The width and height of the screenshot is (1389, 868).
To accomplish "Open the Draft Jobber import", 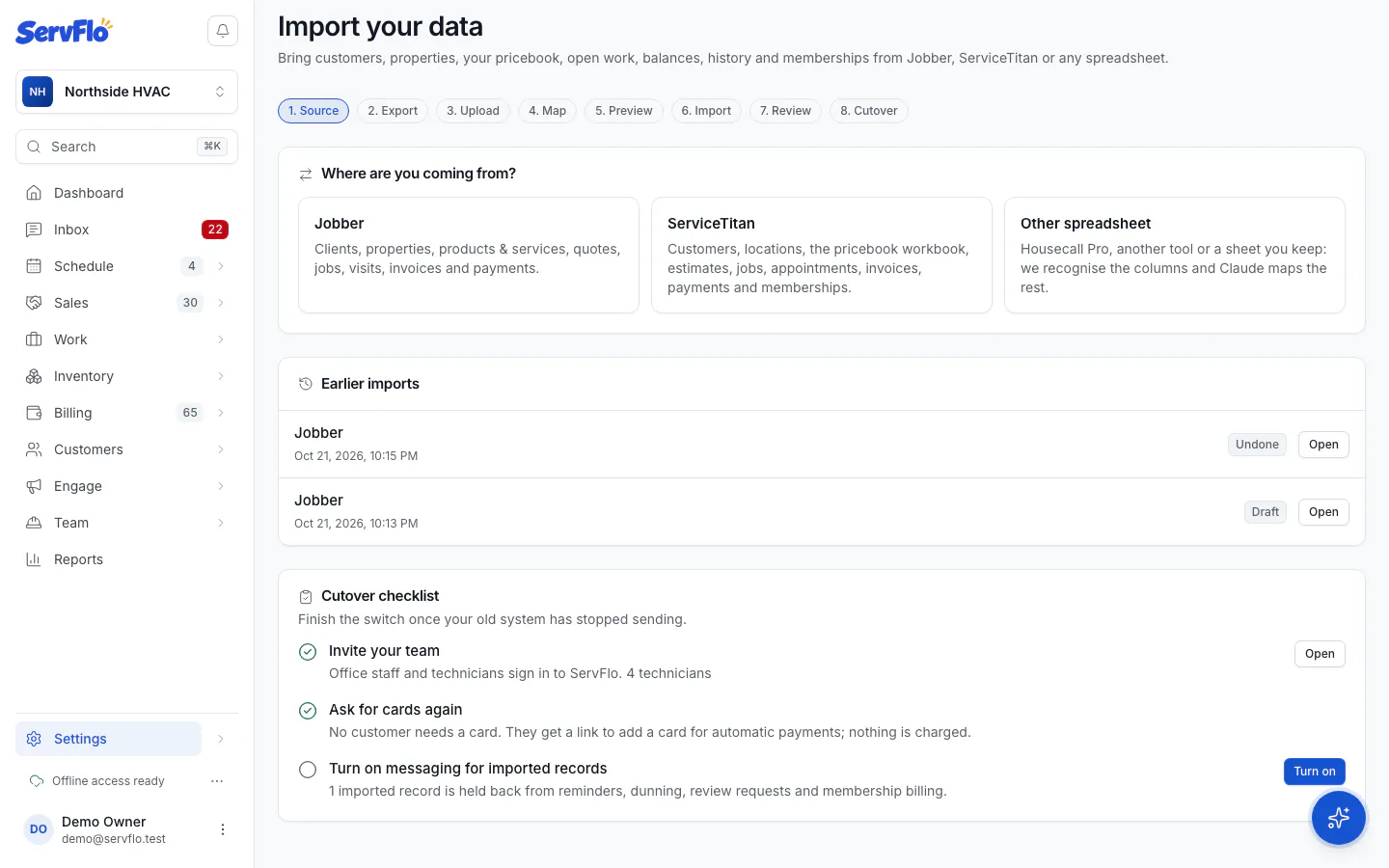I will coord(1323,512).
